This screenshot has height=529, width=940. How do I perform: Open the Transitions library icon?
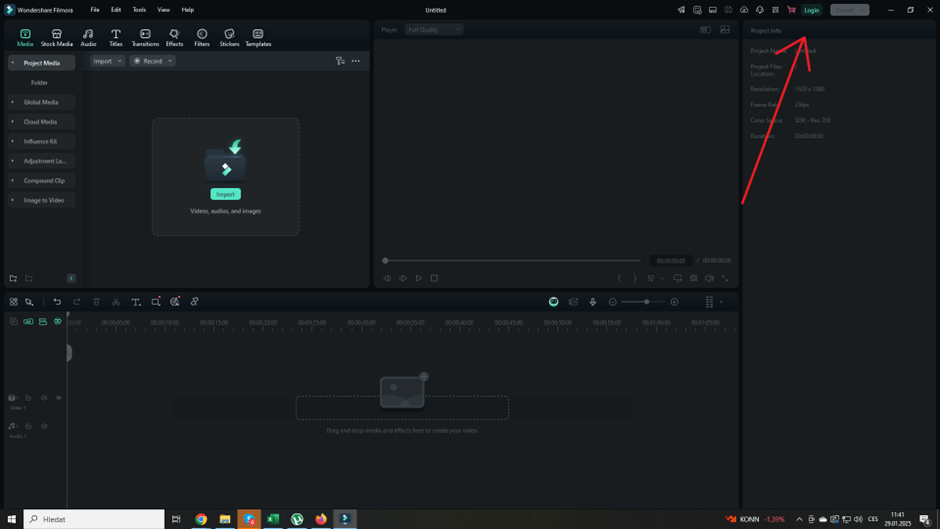click(x=145, y=37)
